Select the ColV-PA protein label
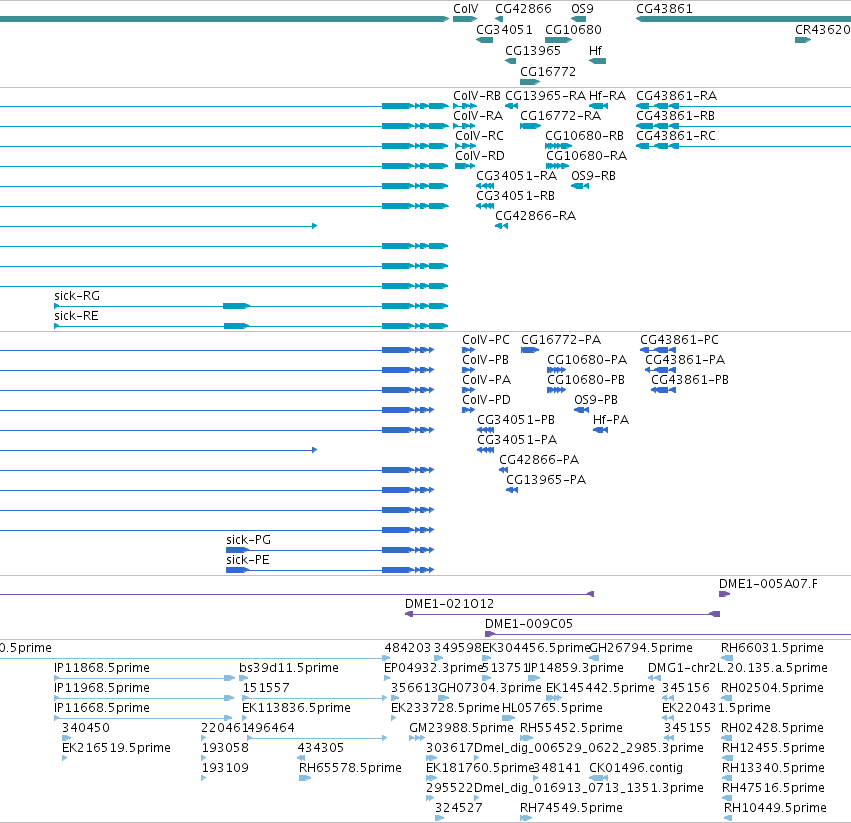 click(x=486, y=381)
